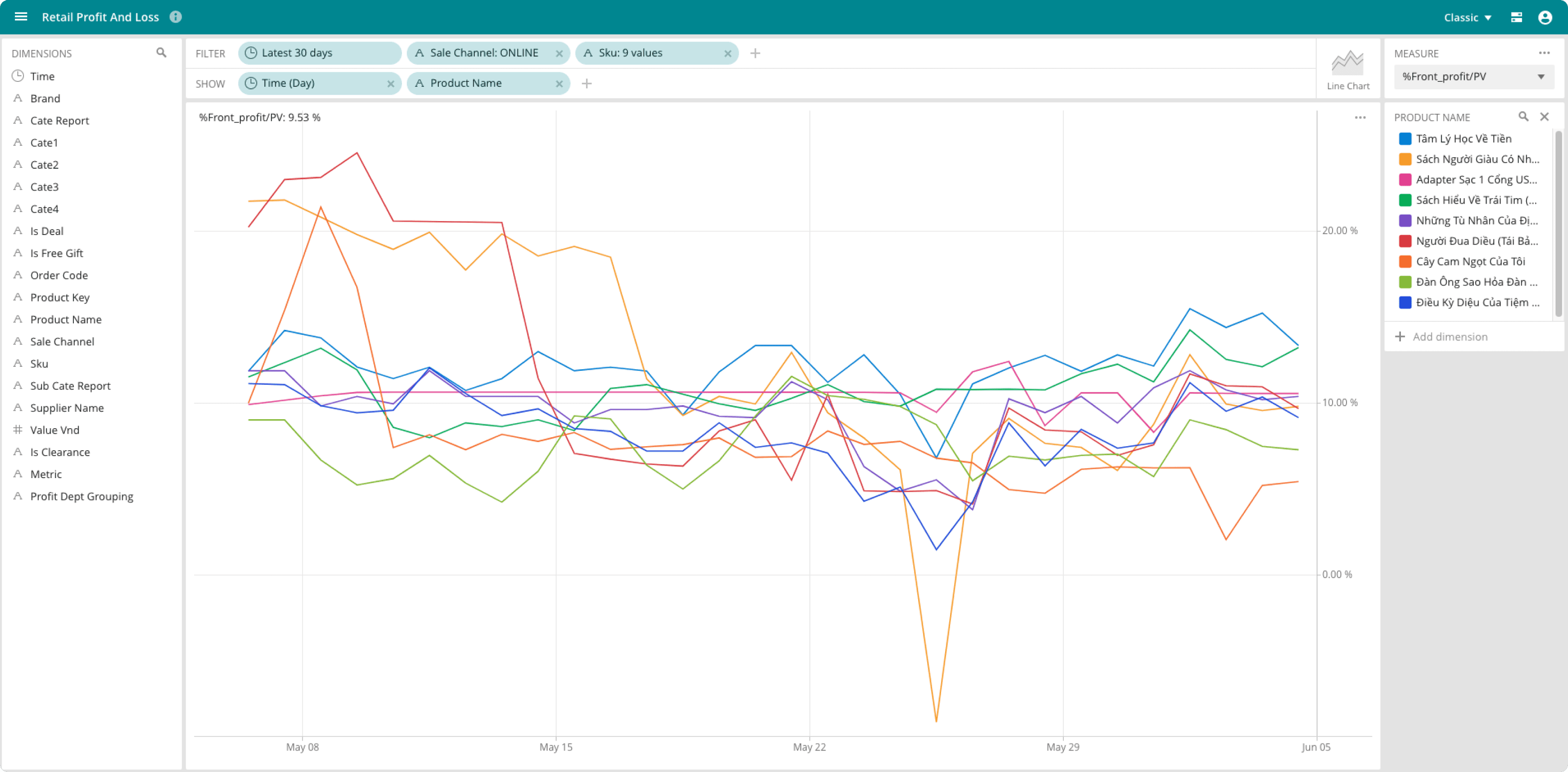Open the Classic view dropdown

[x=1467, y=17]
